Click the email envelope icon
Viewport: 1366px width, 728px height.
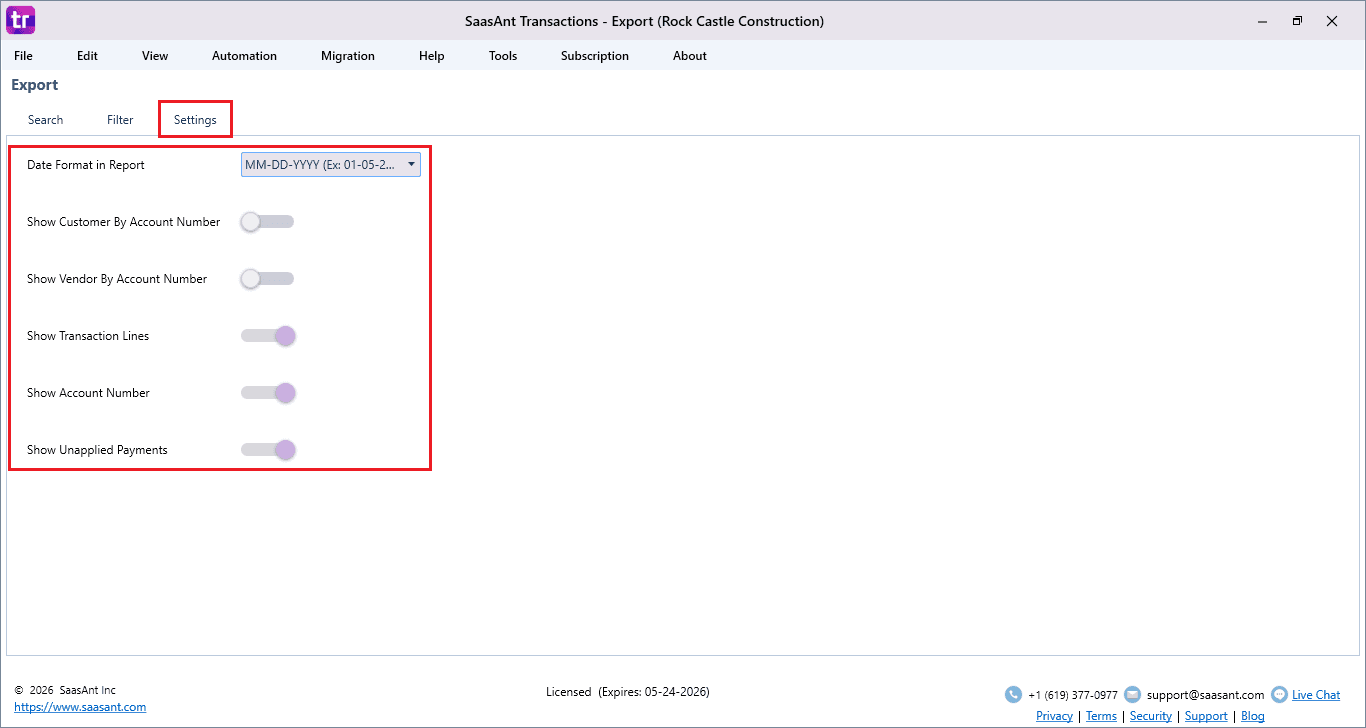1132,694
